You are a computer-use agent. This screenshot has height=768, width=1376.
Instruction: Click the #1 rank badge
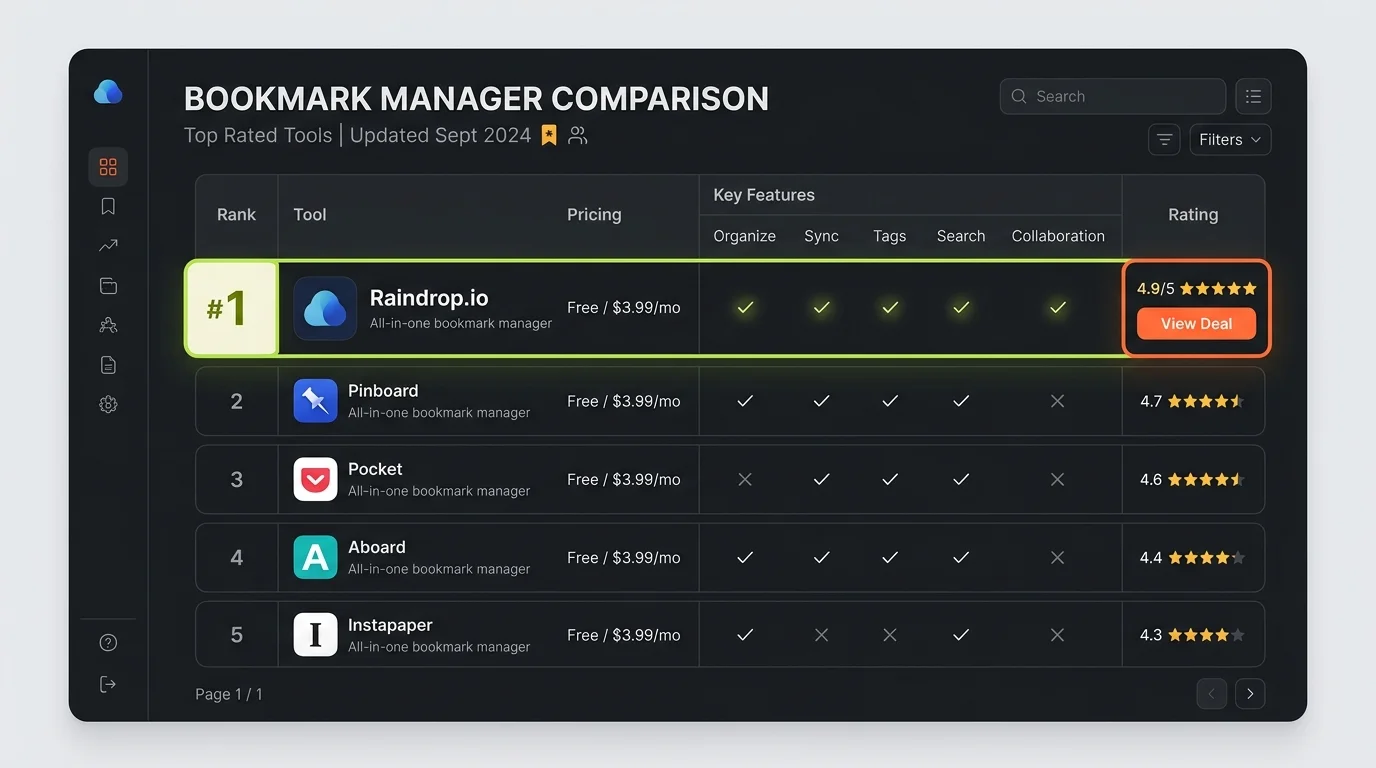point(231,308)
